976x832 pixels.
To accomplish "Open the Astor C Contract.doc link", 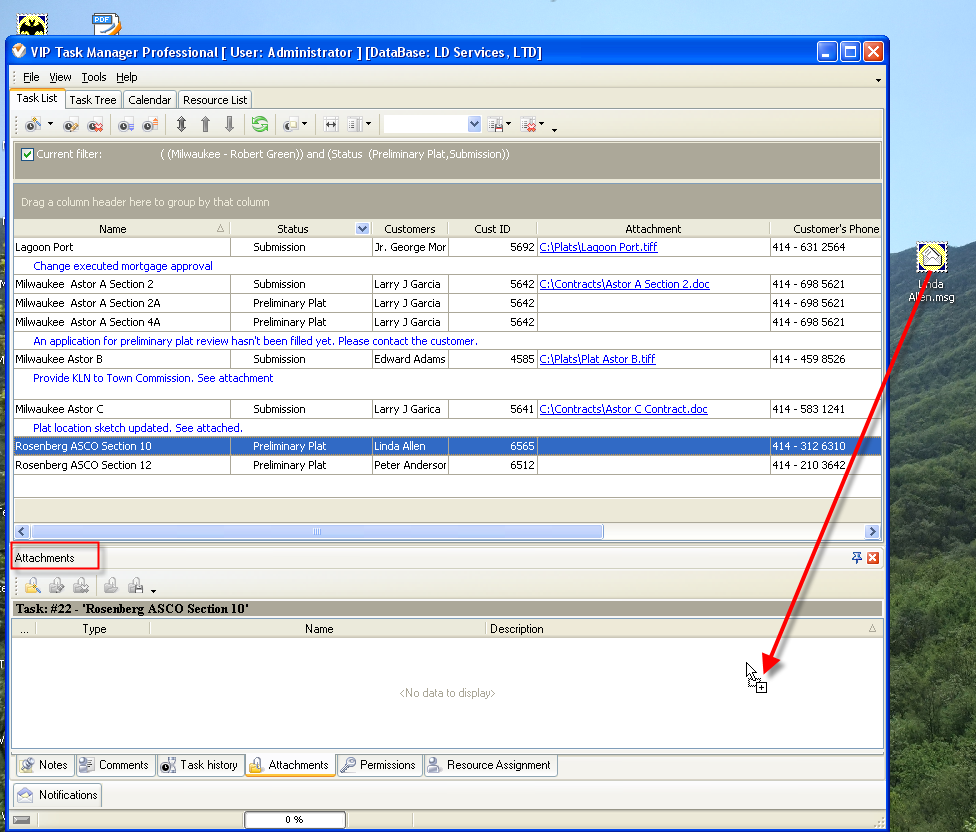I will click(623, 409).
